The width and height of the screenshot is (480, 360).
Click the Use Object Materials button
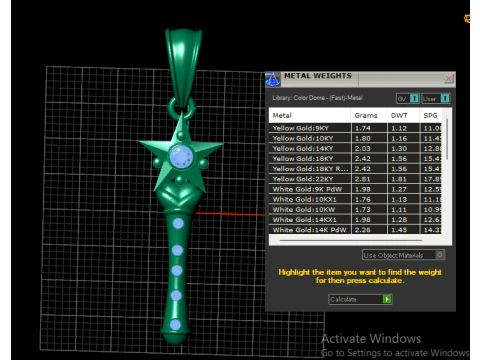(x=403, y=255)
